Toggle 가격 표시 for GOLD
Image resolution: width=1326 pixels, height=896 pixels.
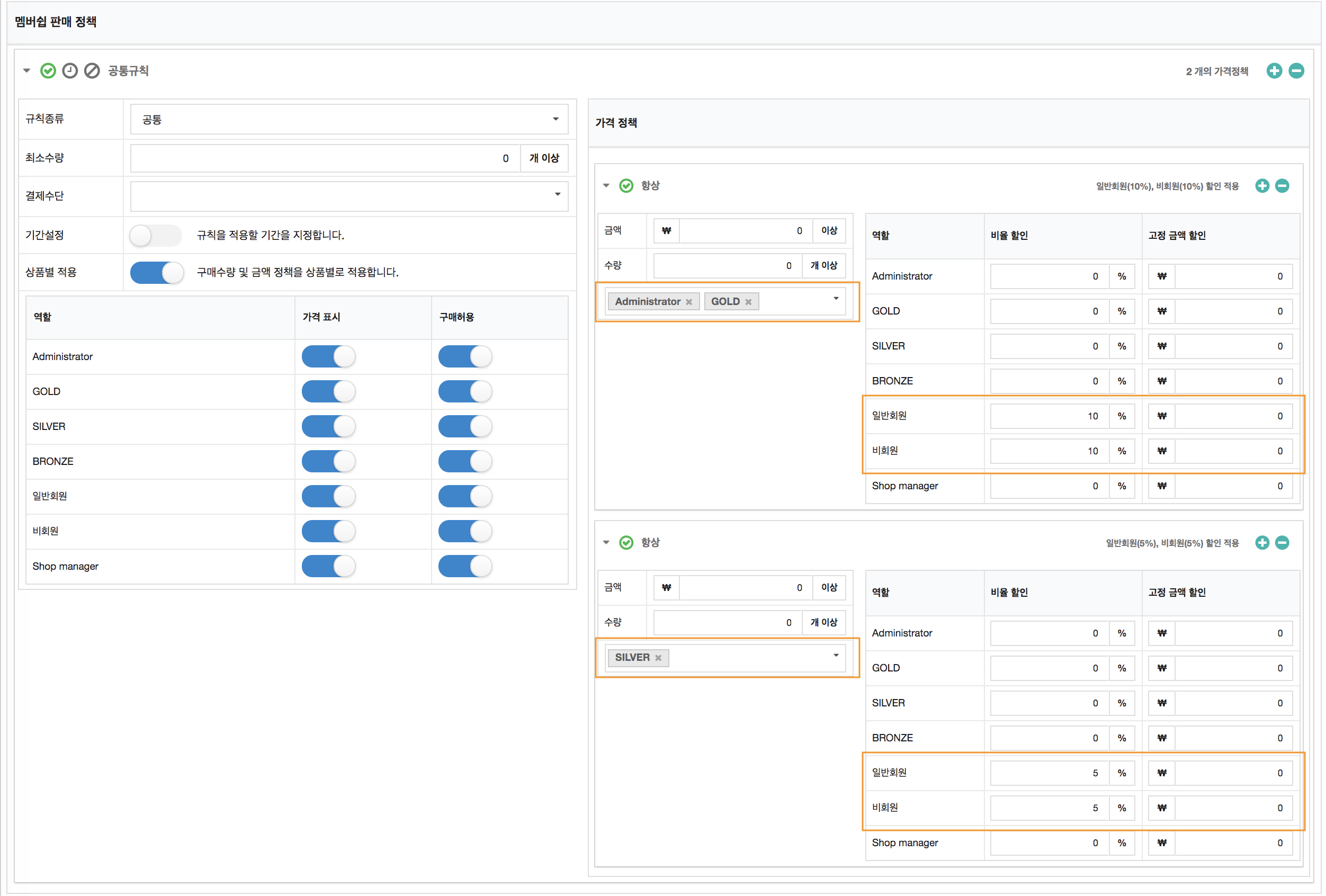pyautogui.click(x=329, y=391)
